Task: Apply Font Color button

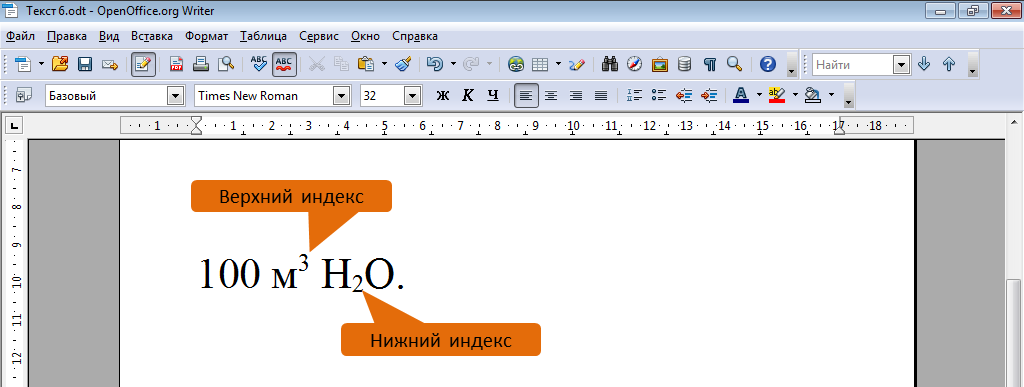Action: click(x=741, y=96)
